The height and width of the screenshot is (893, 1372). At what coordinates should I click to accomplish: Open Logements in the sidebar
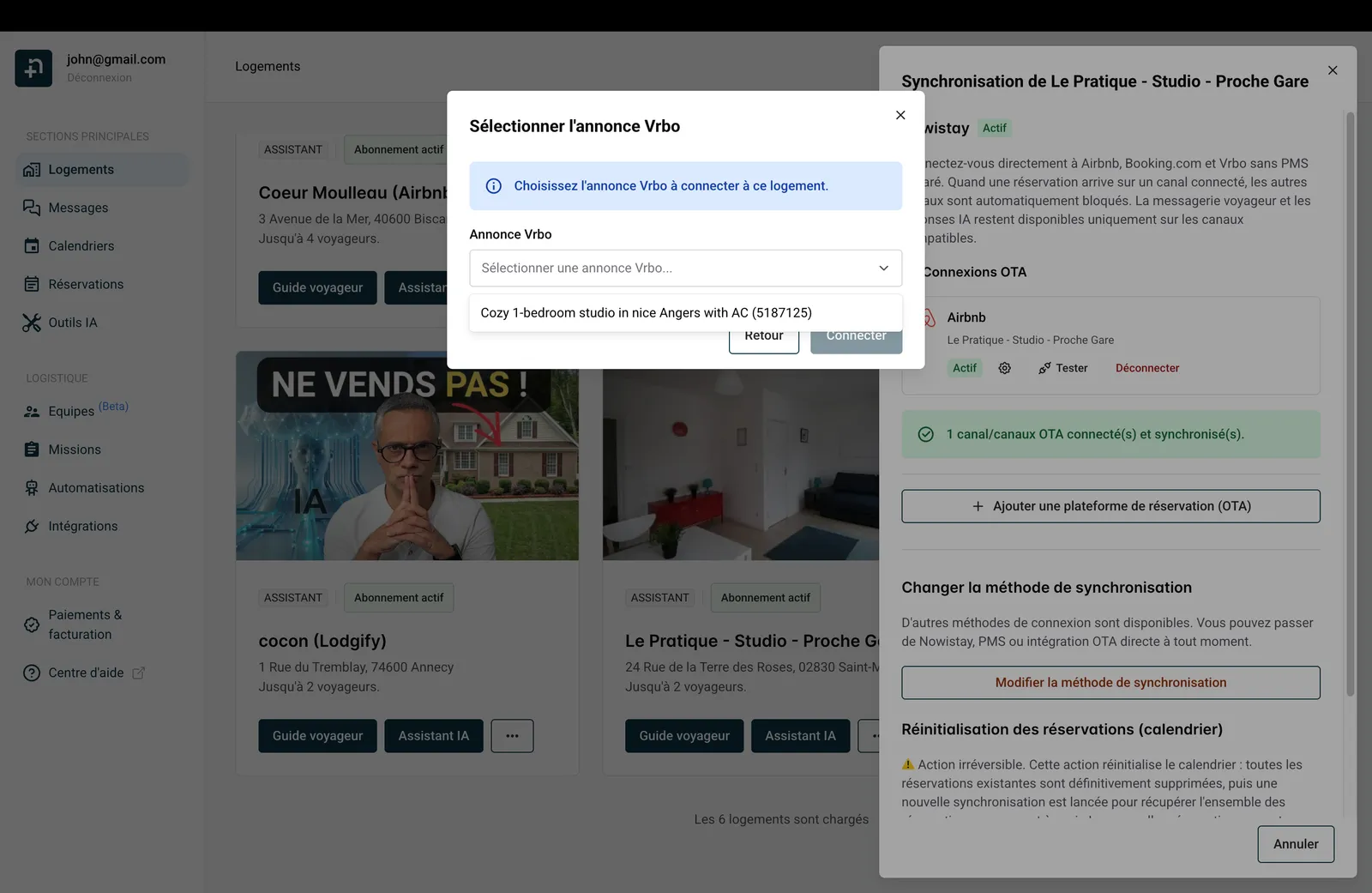(103, 170)
